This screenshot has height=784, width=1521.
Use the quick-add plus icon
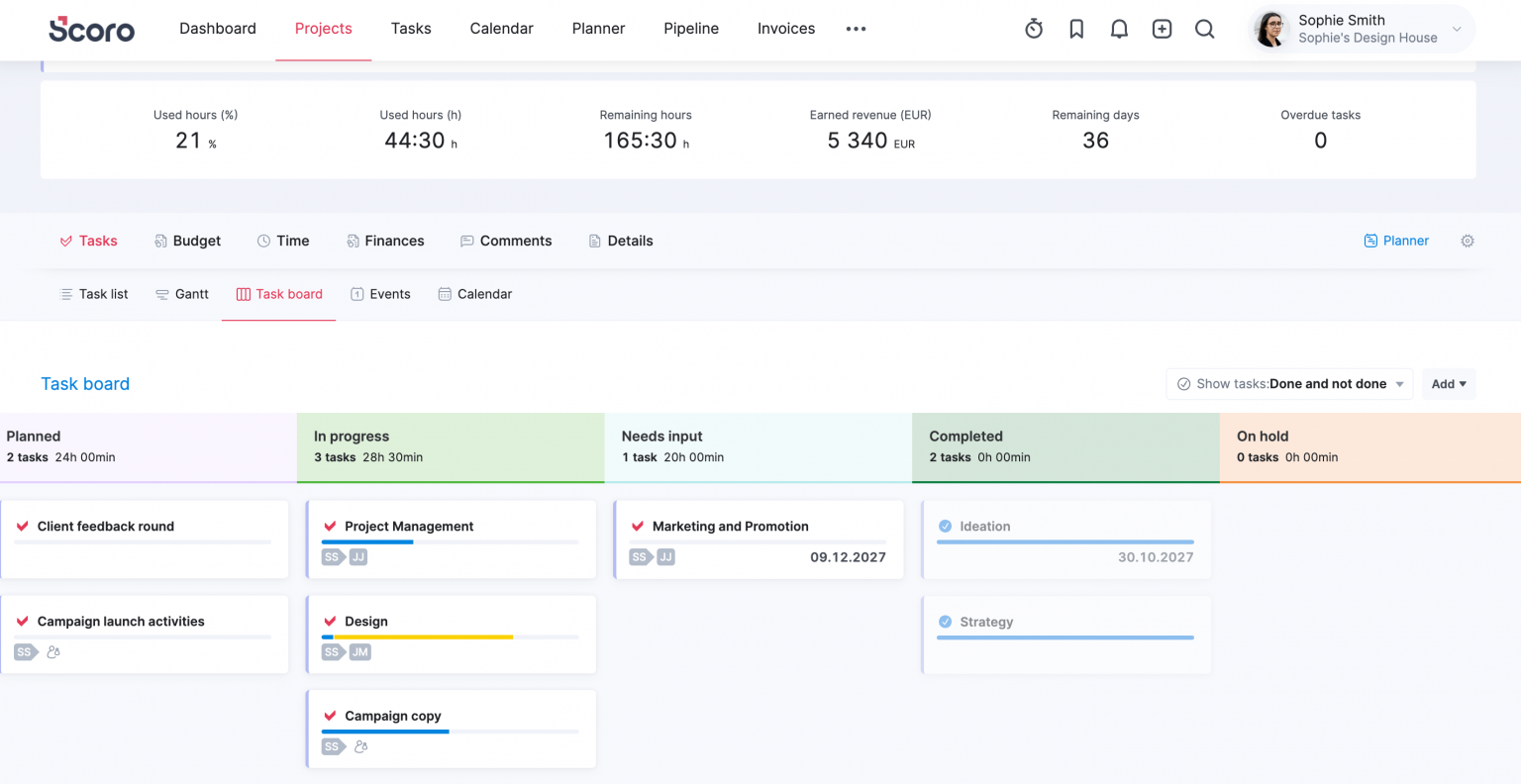click(1162, 29)
